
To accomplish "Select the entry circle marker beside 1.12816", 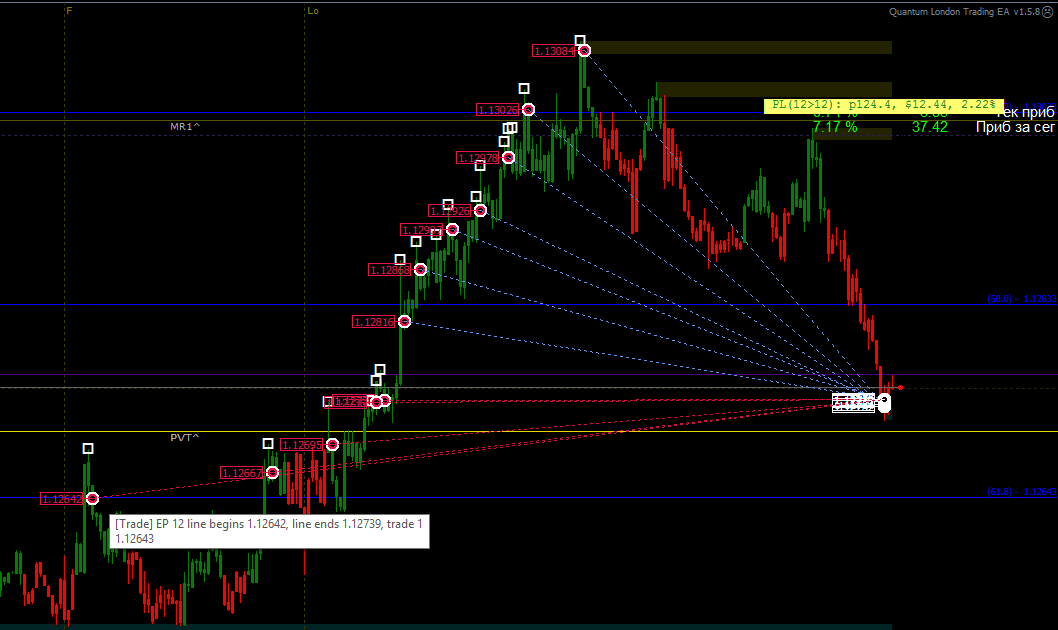I will [404, 322].
